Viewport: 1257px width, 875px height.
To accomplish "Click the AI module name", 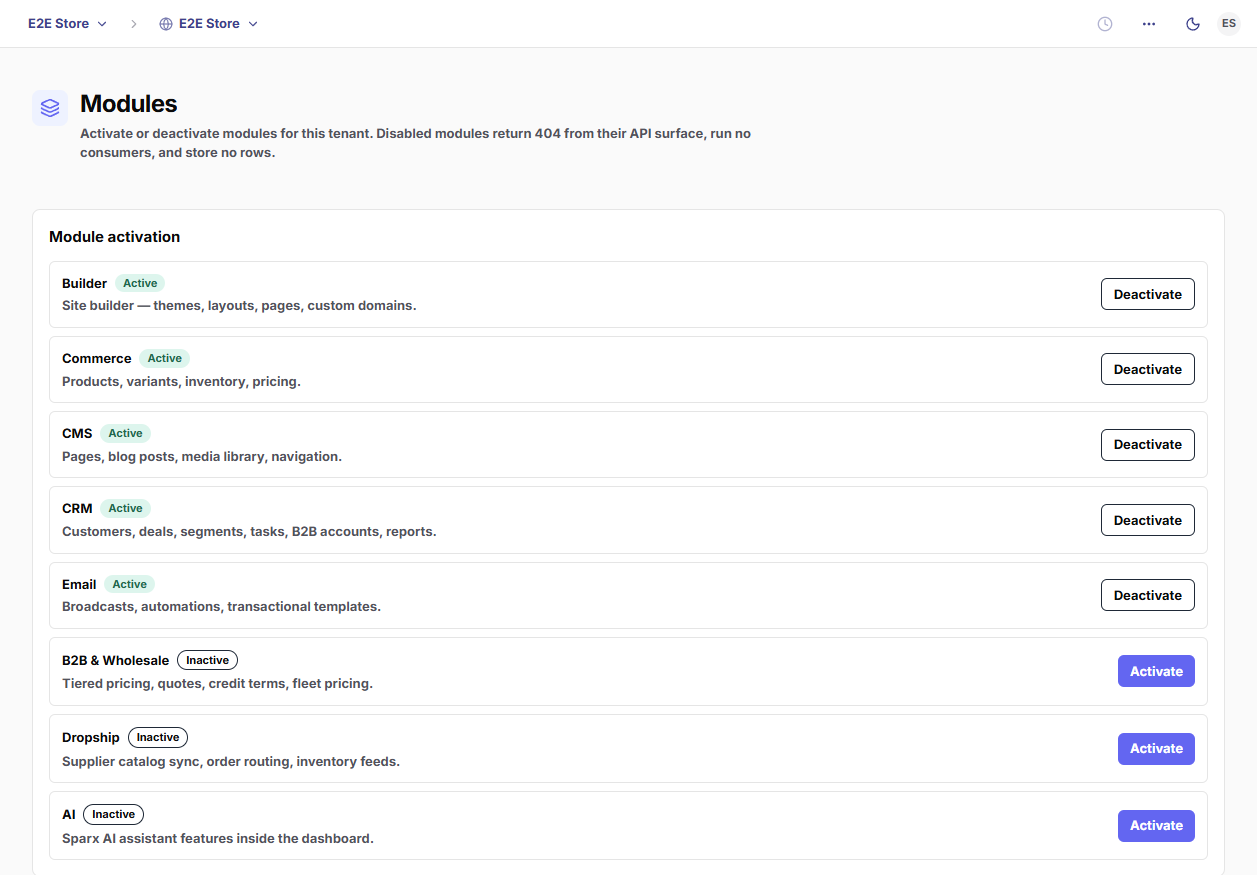I will tap(69, 815).
